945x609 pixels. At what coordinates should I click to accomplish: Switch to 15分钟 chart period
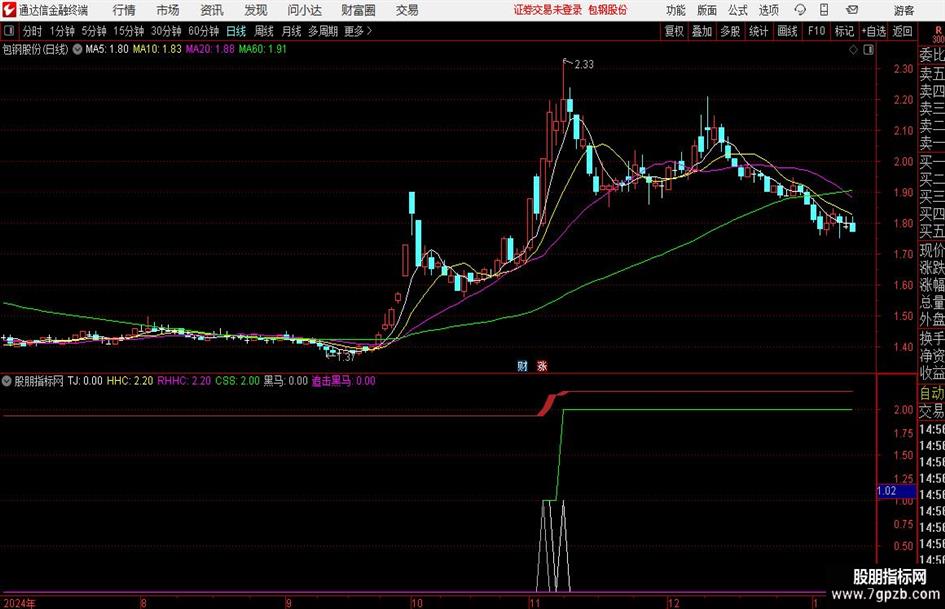129,31
